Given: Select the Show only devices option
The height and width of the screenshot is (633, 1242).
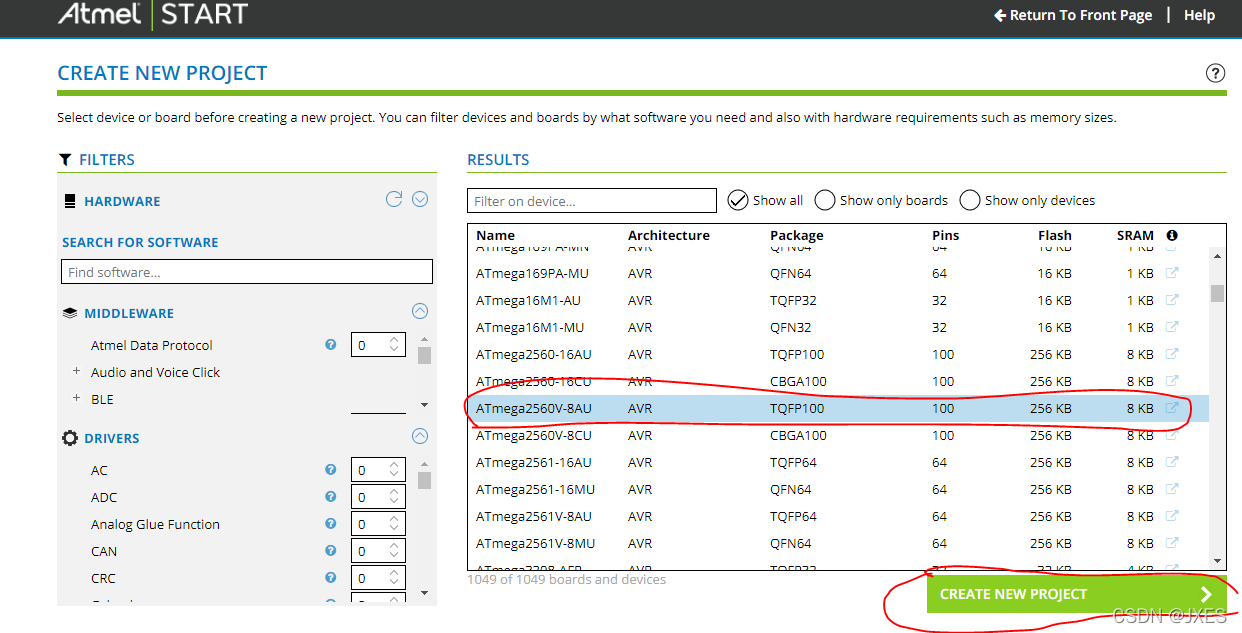Looking at the screenshot, I should [970, 200].
